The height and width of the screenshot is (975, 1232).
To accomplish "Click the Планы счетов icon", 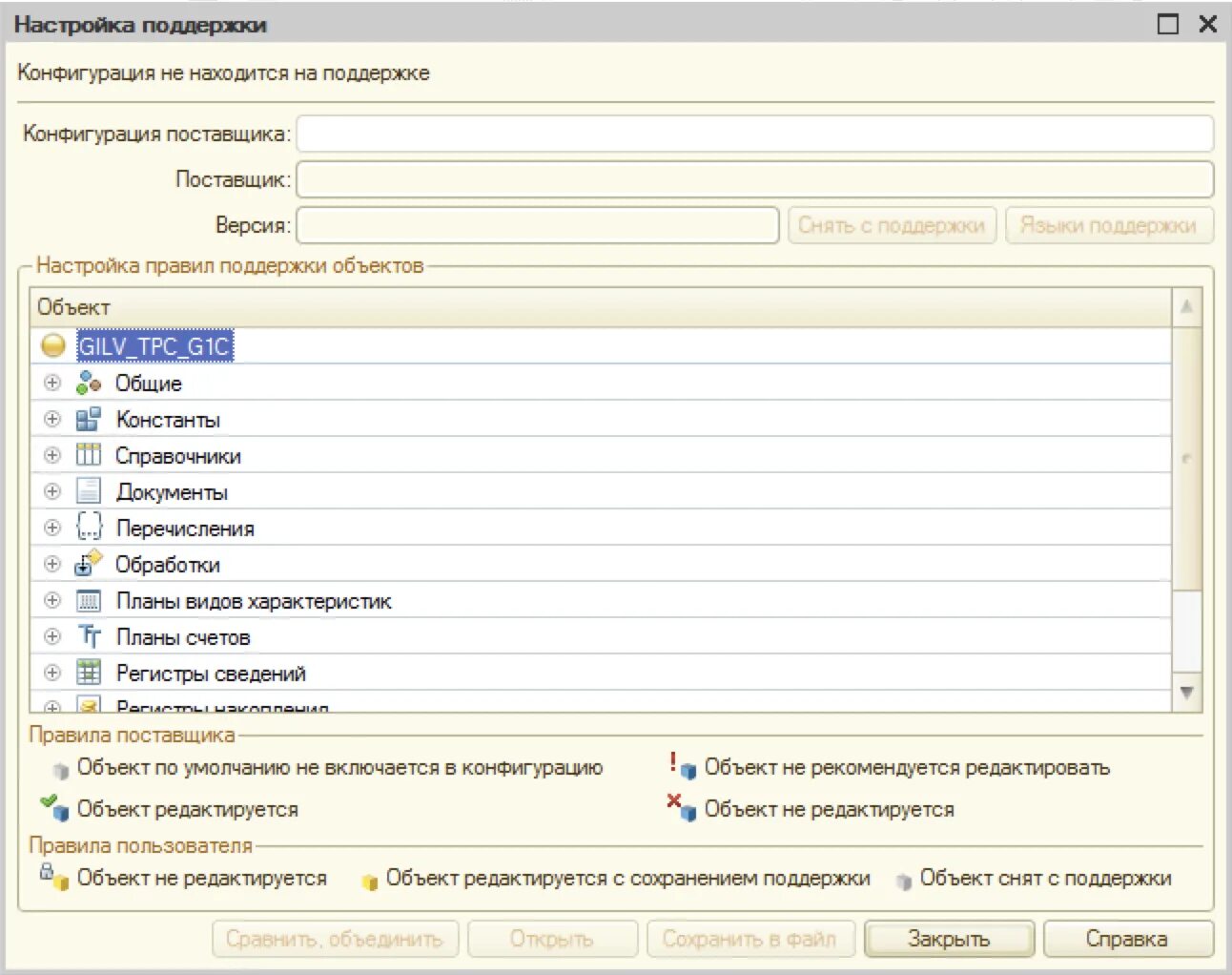I will coord(89,636).
